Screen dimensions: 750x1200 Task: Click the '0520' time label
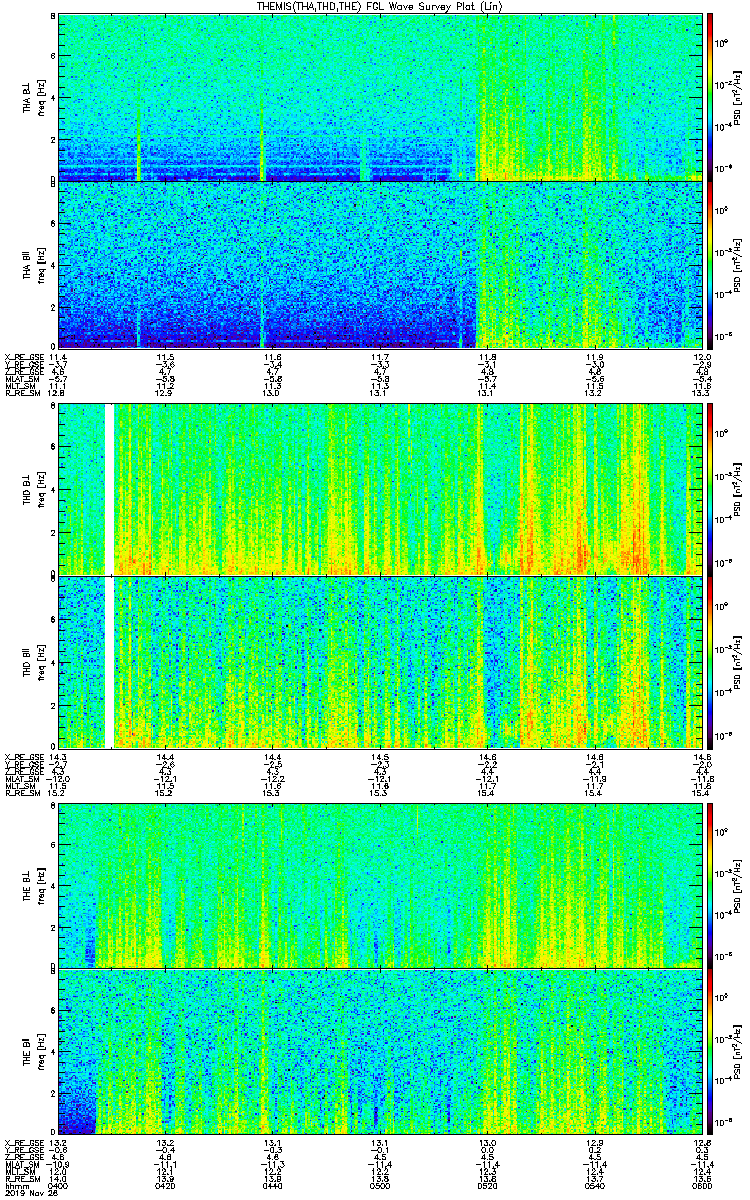487,1186
